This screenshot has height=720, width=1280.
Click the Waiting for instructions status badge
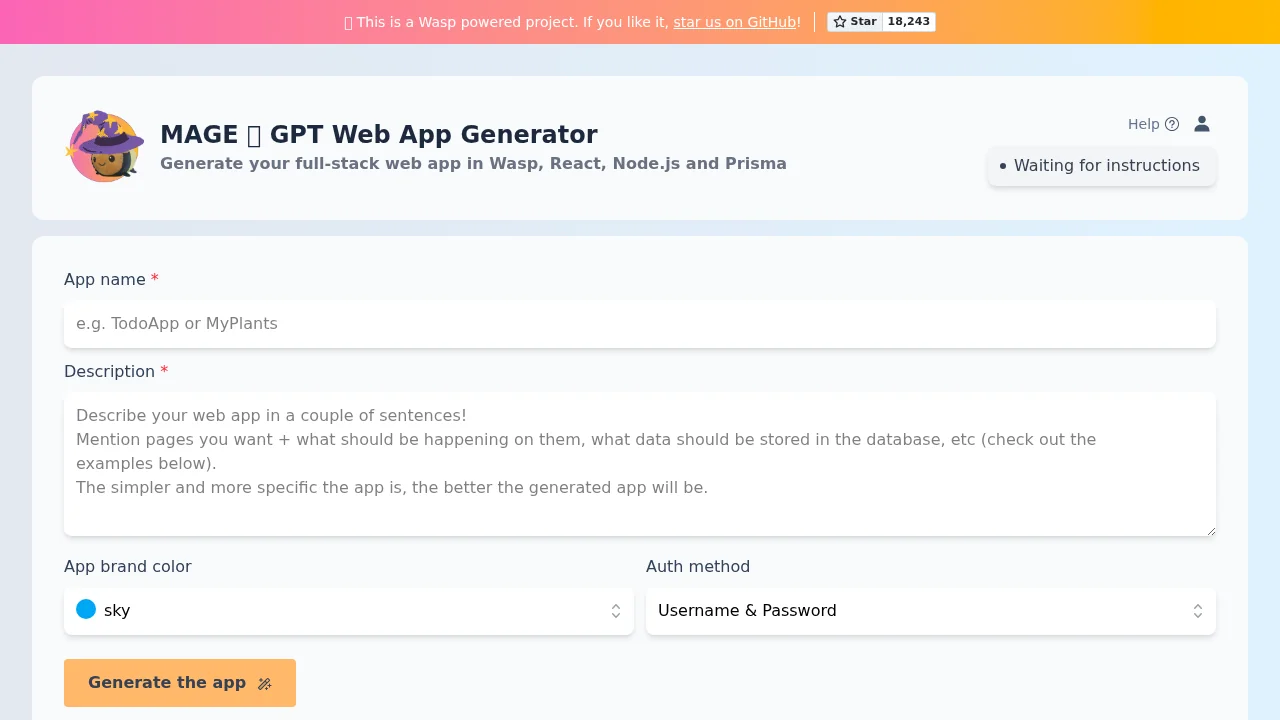(x=1101, y=166)
